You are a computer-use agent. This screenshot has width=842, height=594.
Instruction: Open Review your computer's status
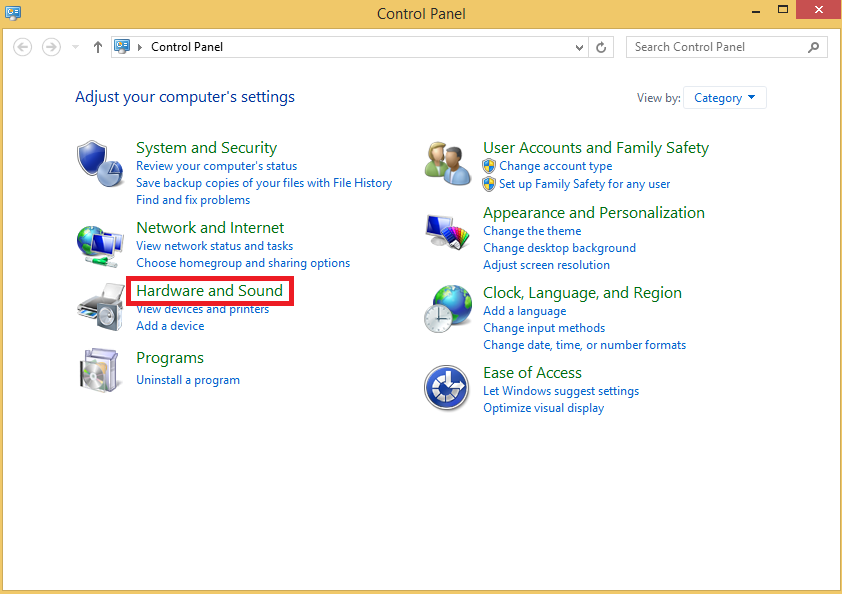(x=216, y=166)
